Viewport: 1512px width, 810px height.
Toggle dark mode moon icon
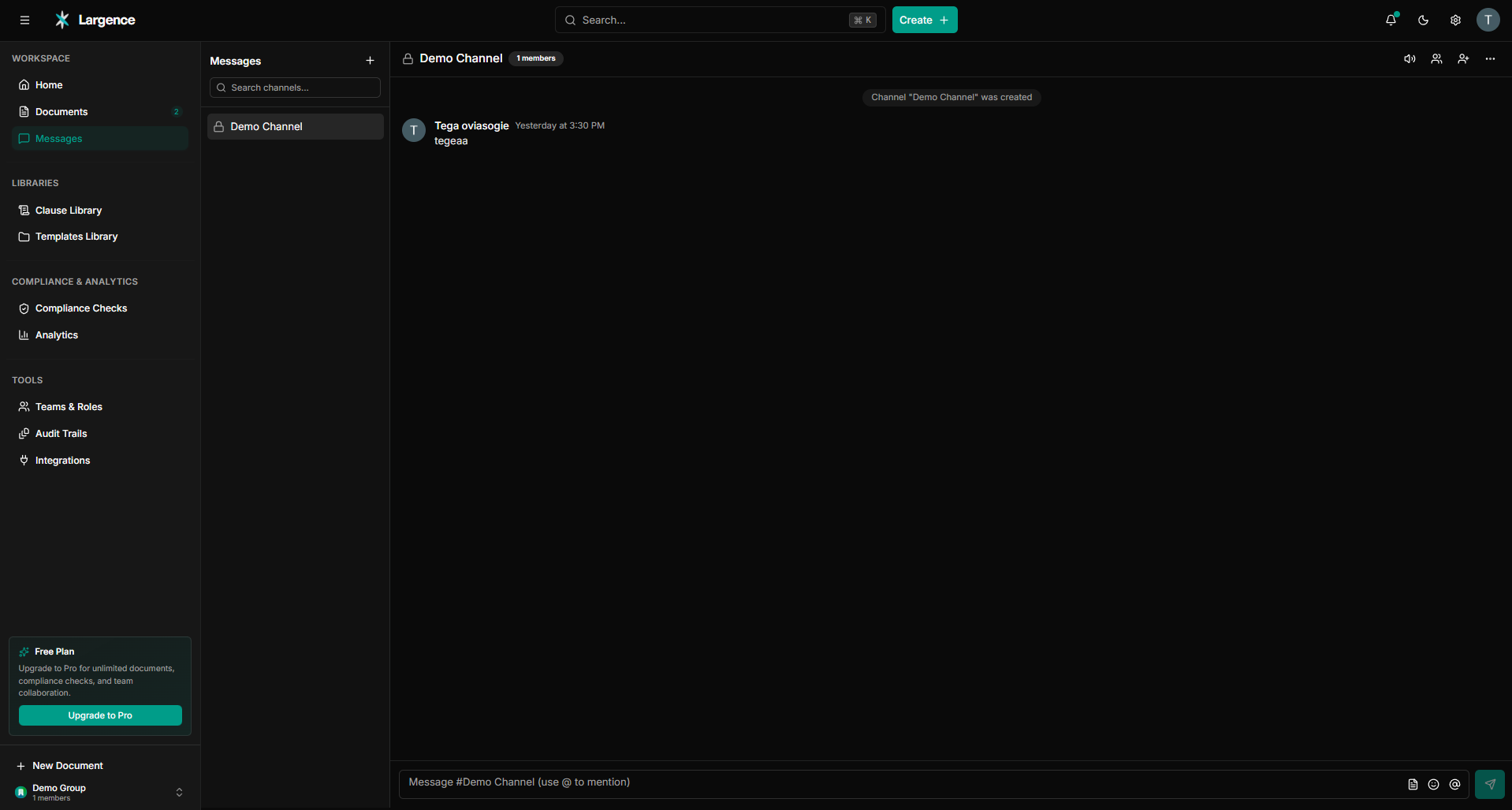[x=1423, y=21]
